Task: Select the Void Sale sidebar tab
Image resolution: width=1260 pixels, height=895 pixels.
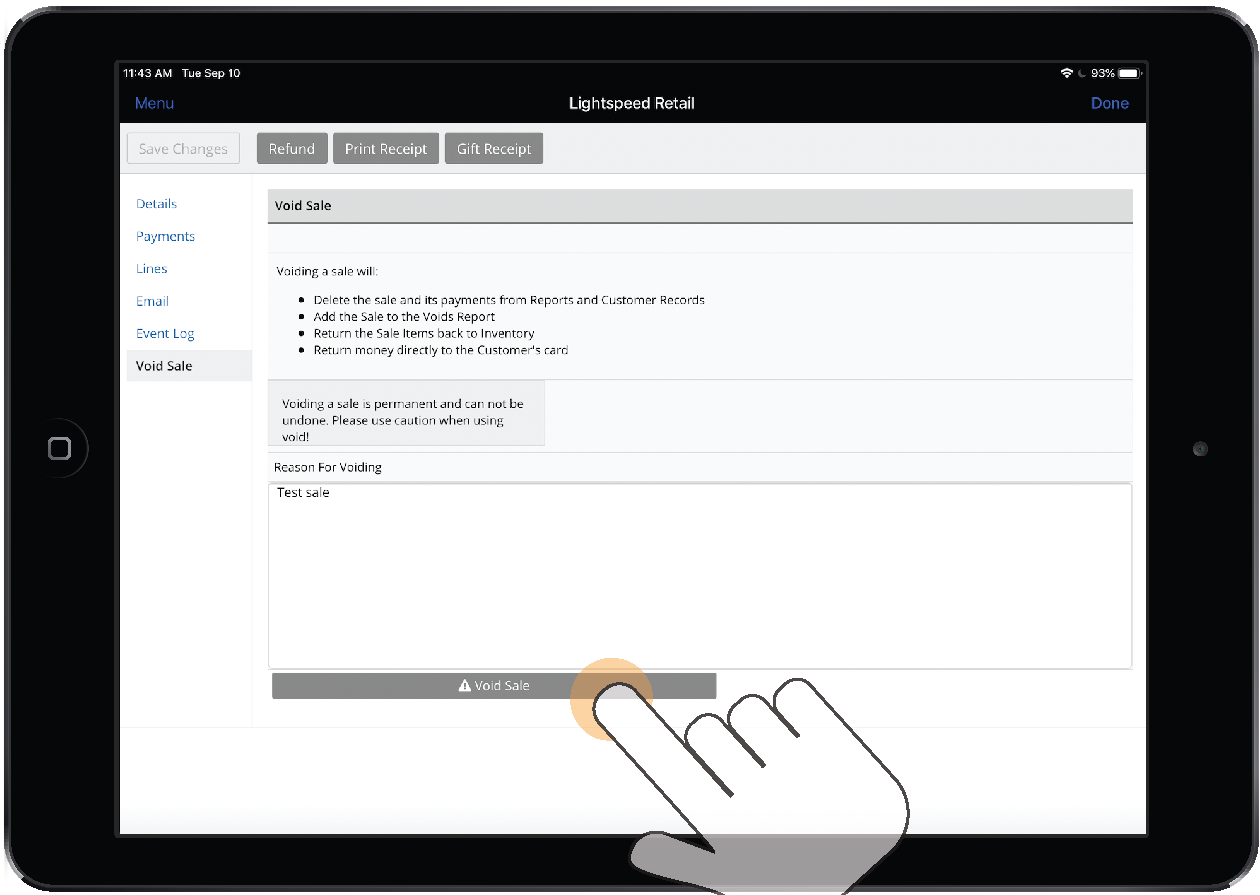Action: pyautogui.click(x=189, y=366)
